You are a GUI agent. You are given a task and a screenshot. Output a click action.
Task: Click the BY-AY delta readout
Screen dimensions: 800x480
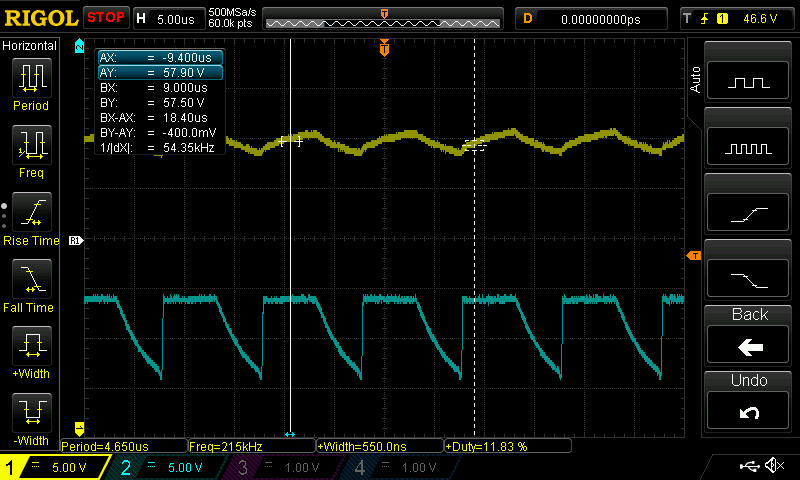[x=161, y=133]
